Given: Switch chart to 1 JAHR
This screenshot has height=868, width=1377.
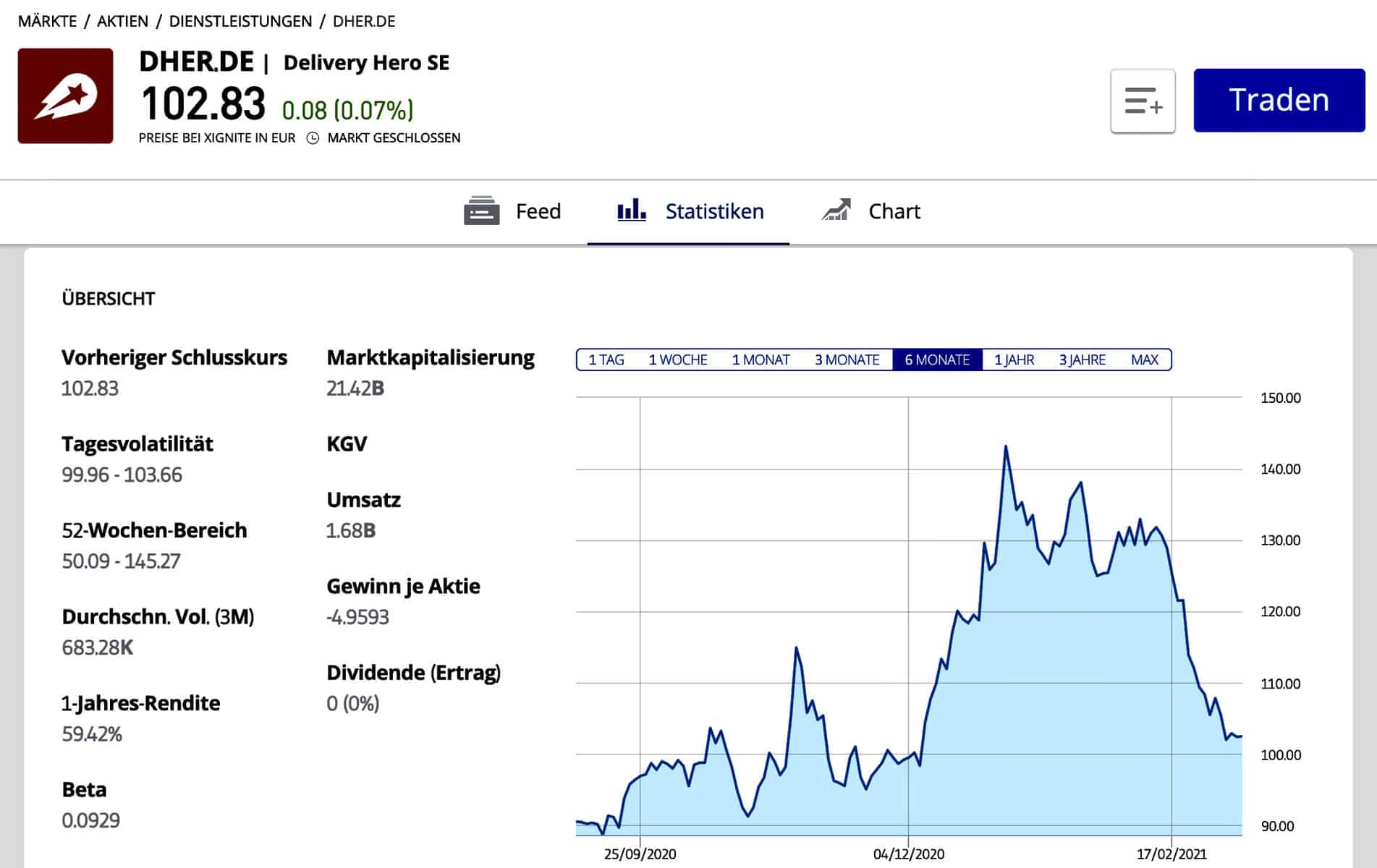Looking at the screenshot, I should coord(1014,359).
